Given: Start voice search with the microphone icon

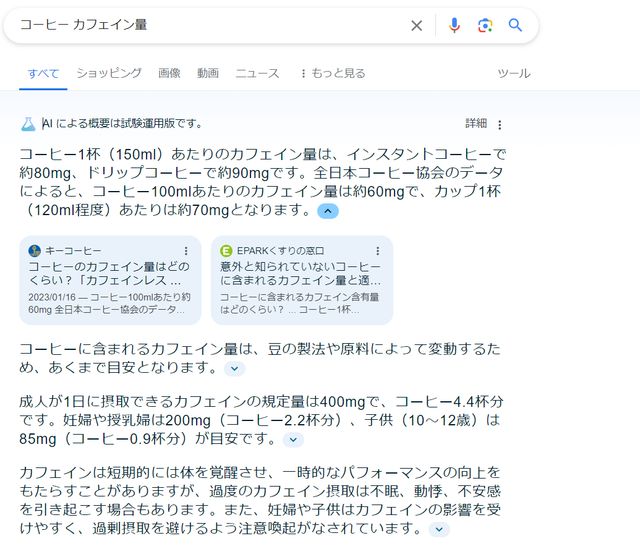Looking at the screenshot, I should point(454,25).
